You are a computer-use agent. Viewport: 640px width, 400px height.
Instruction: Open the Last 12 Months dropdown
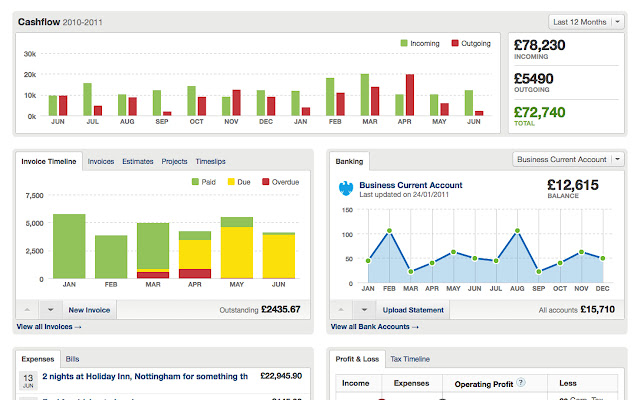pos(586,21)
